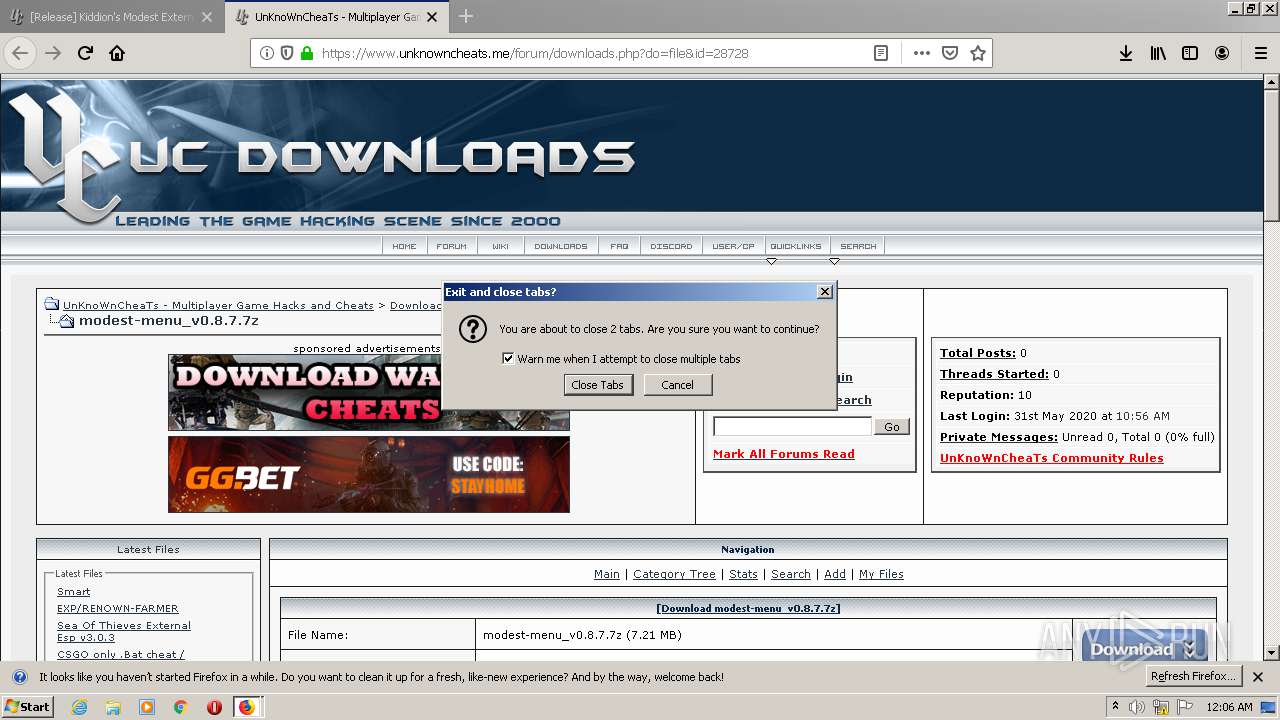The image size is (1280, 720).
Task: Click Firefox taskbar button
Action: click(x=247, y=707)
